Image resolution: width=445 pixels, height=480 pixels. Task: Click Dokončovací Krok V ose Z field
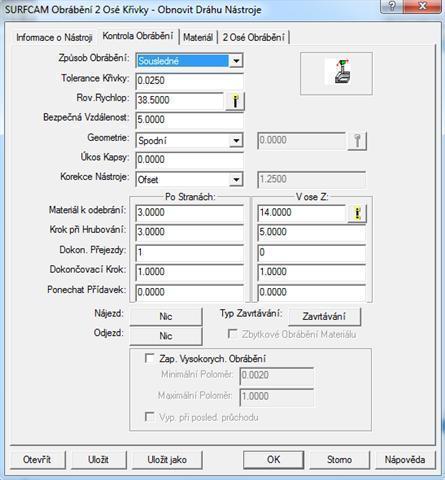(311, 272)
